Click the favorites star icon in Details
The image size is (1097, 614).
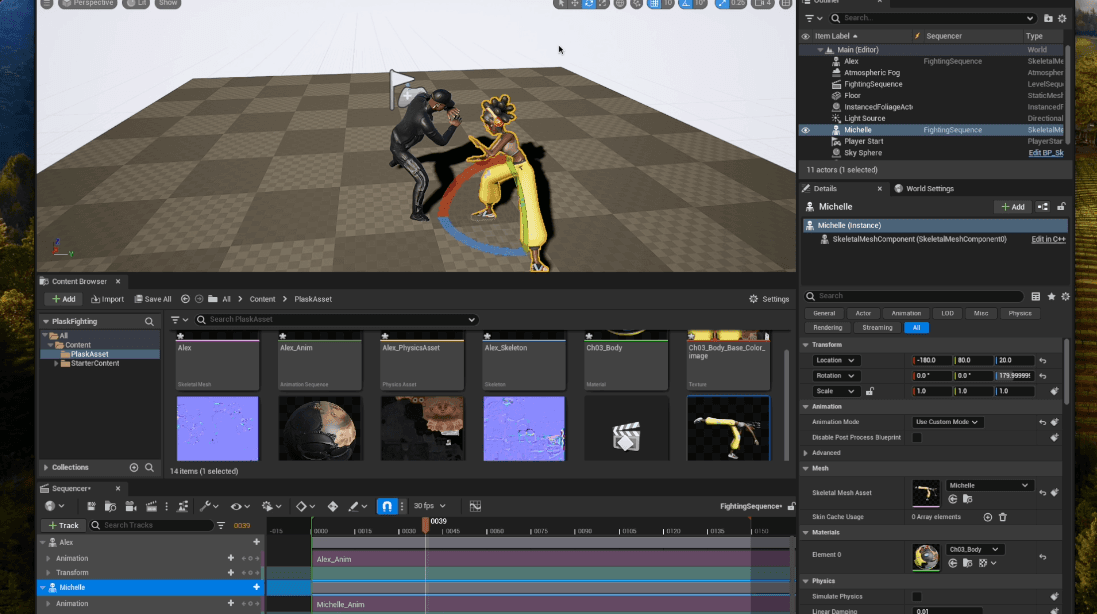tap(1050, 296)
